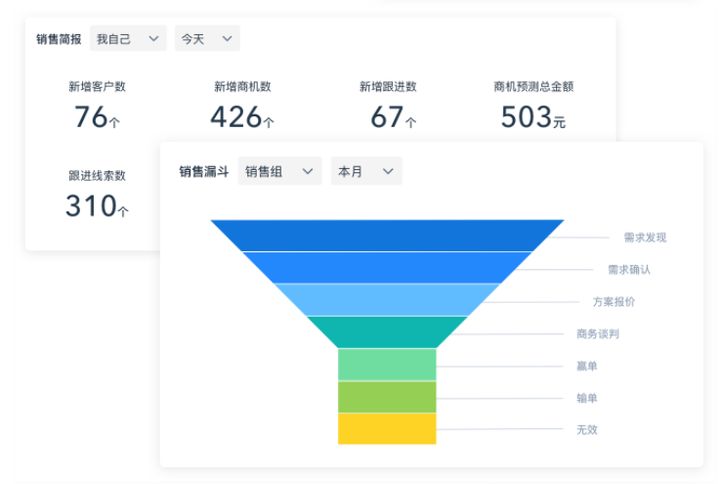The height and width of the screenshot is (484, 720).
Task: Select the 输单 funnel label
Action: coord(586,398)
